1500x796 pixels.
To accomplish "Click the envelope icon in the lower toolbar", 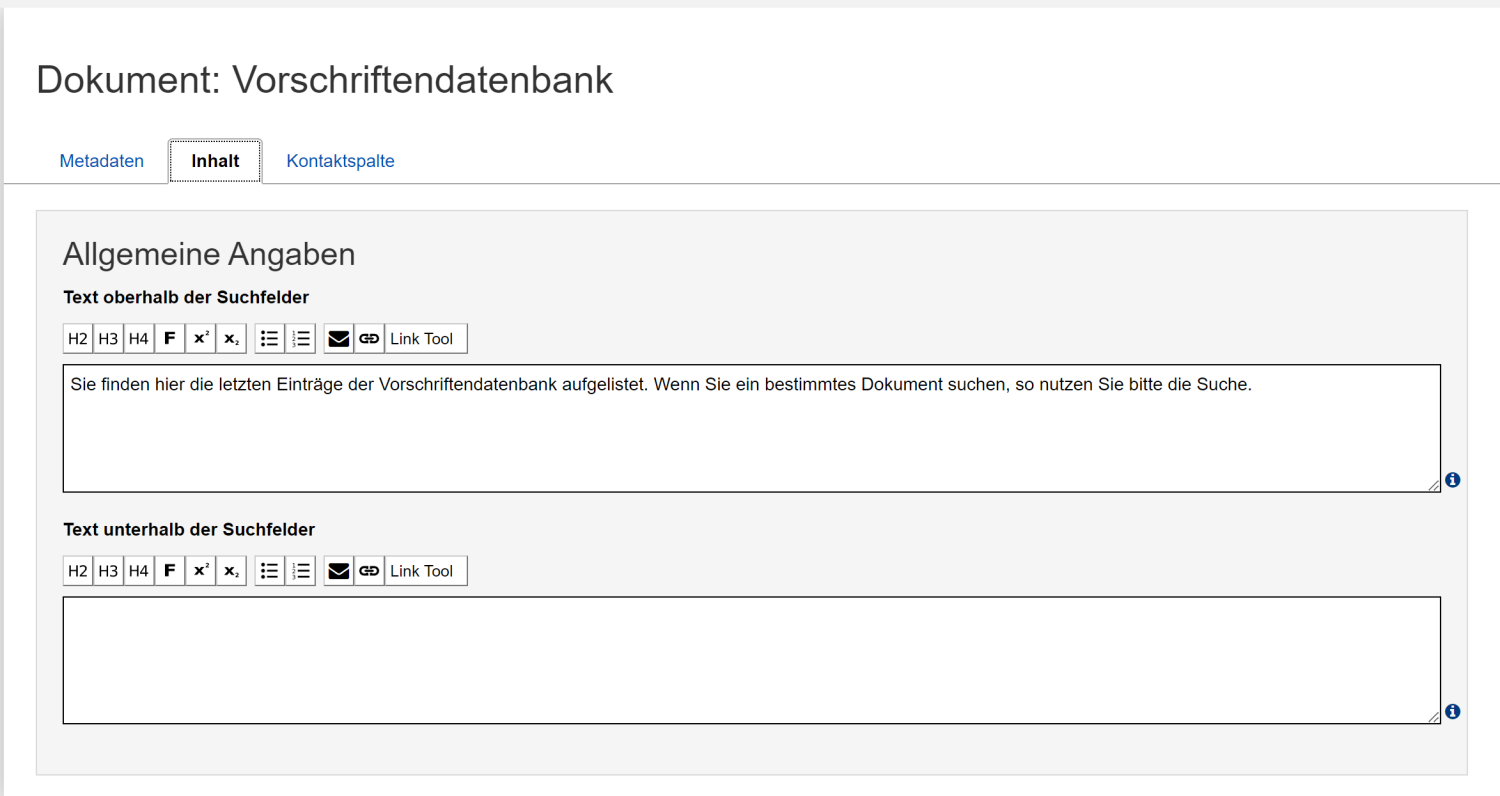I will click(x=339, y=570).
